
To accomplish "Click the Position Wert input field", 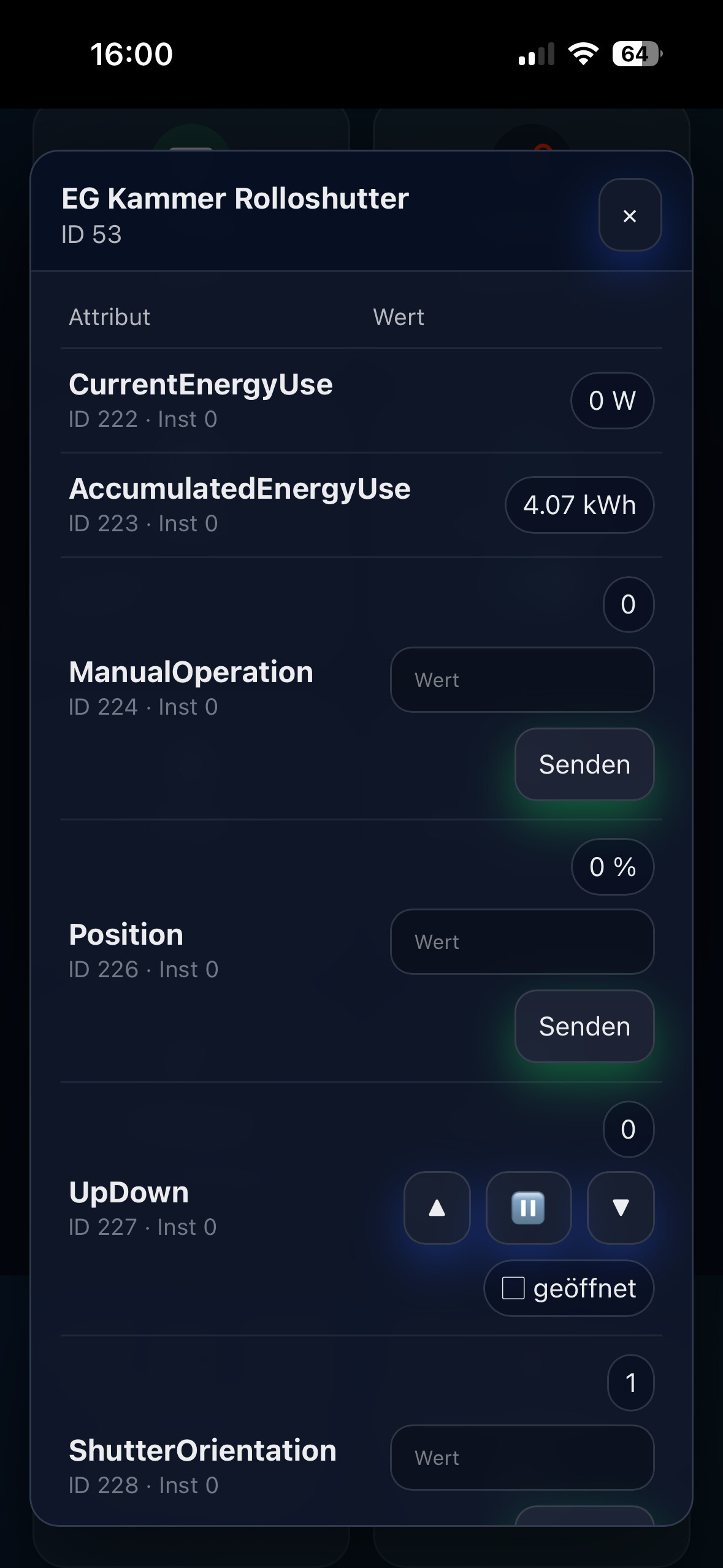I will 522,942.
